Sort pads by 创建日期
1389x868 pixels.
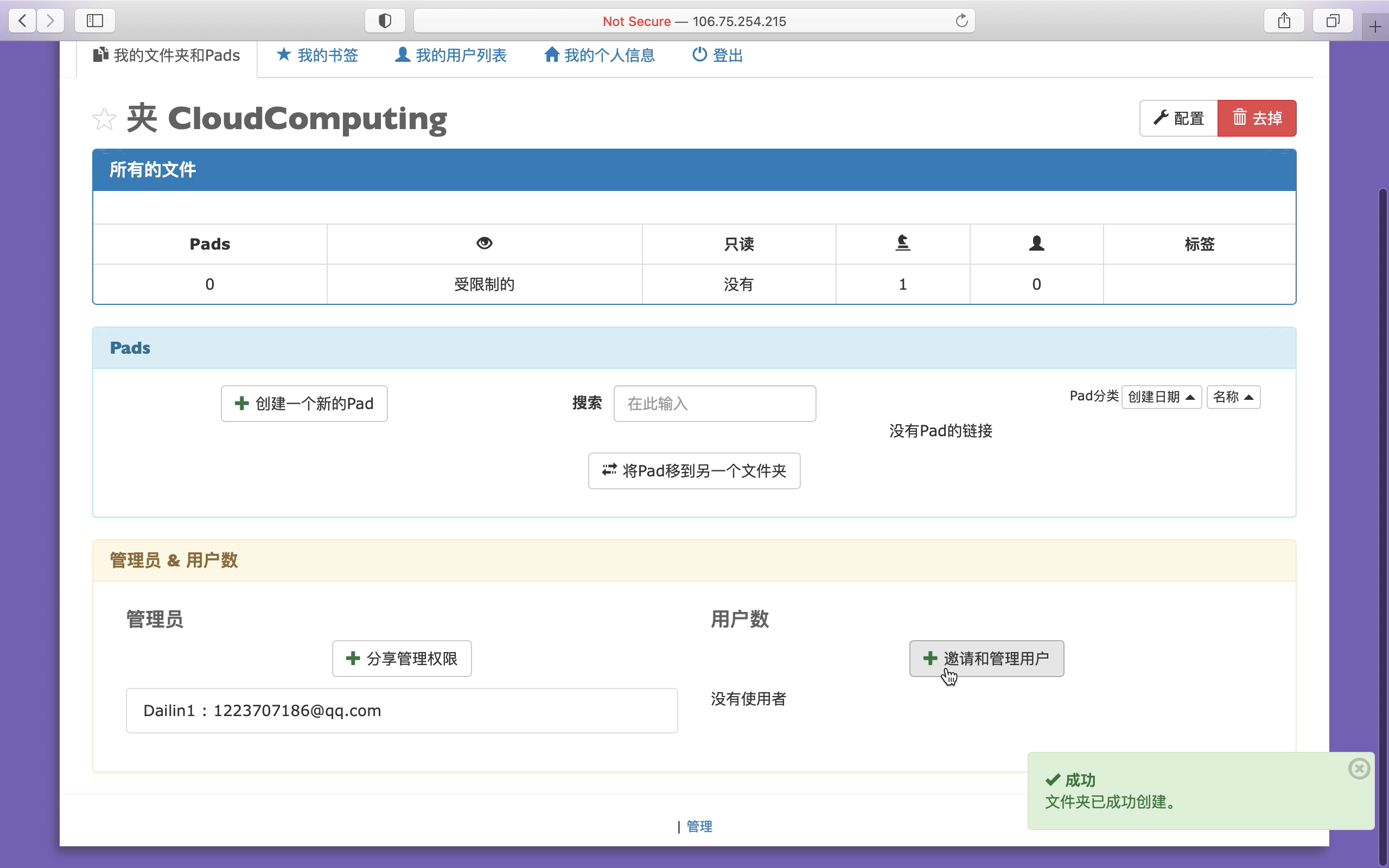pos(1161,397)
